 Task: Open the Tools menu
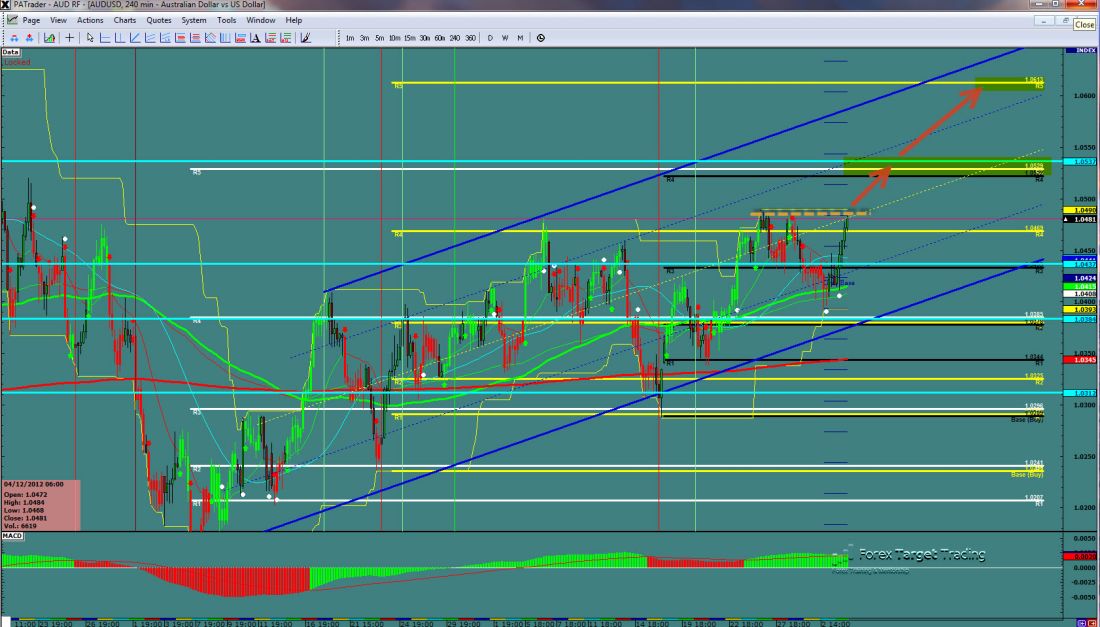pyautogui.click(x=227, y=20)
